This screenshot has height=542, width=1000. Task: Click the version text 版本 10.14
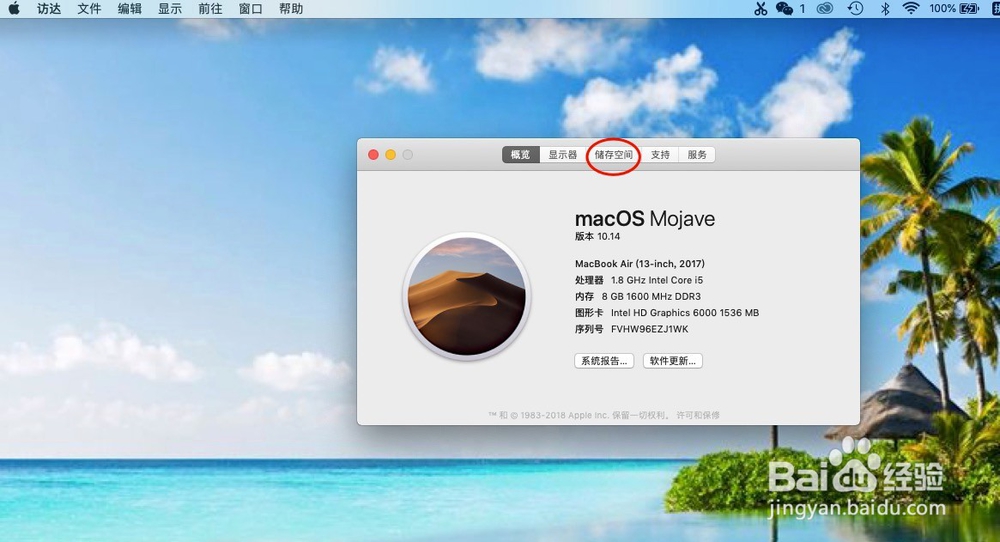[597, 237]
